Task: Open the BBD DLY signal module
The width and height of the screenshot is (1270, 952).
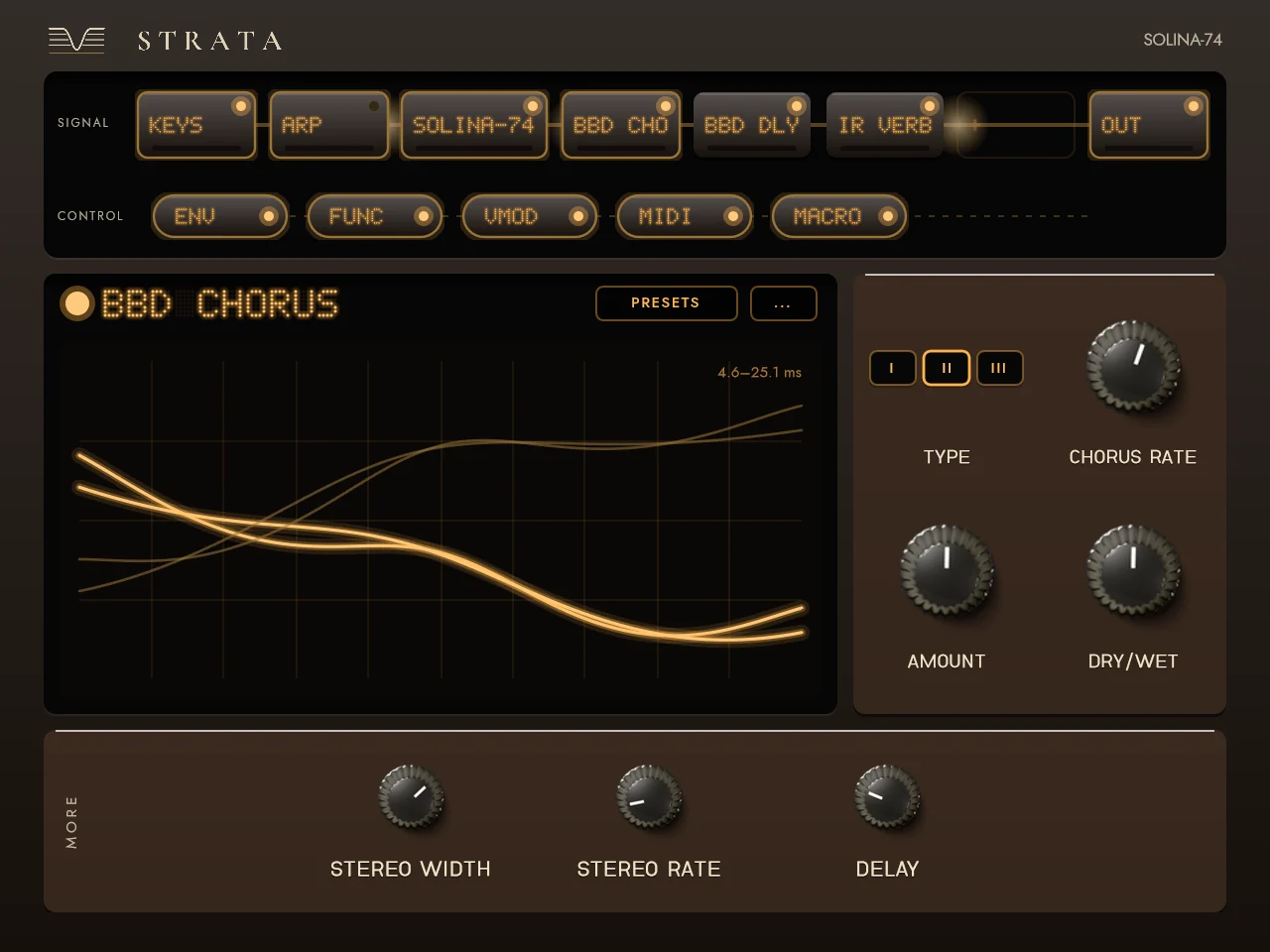Action: pyautogui.click(x=752, y=125)
